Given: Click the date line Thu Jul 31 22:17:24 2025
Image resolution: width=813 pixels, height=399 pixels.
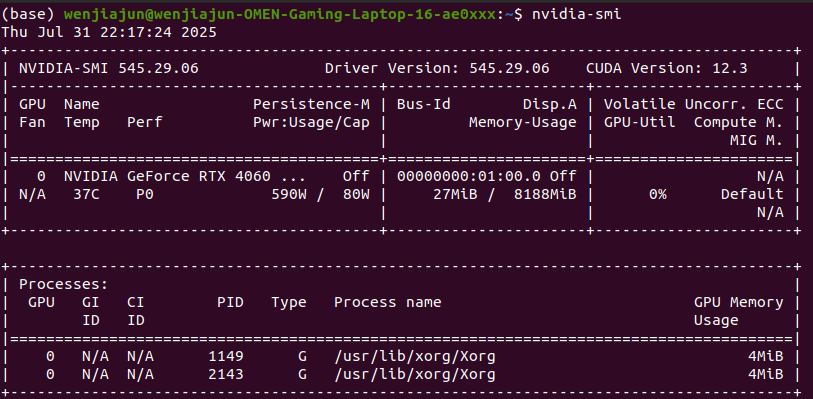Looking at the screenshot, I should click(109, 32).
